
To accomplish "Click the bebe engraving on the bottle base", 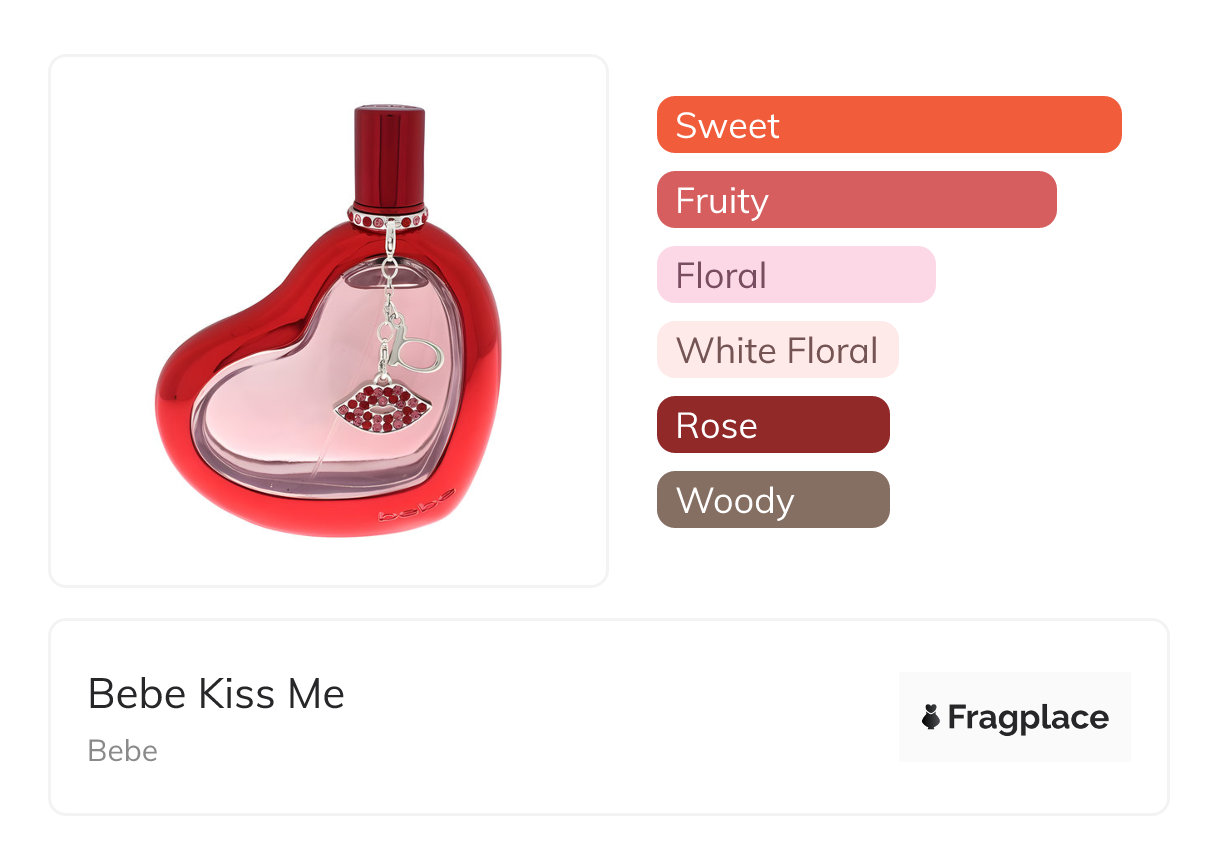I will click(x=416, y=506).
